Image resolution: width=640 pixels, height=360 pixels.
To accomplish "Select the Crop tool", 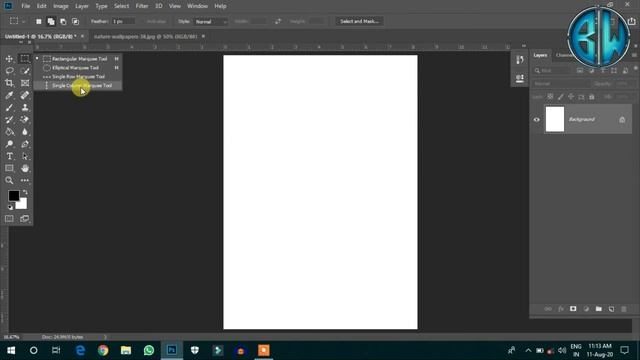I will [x=9, y=83].
